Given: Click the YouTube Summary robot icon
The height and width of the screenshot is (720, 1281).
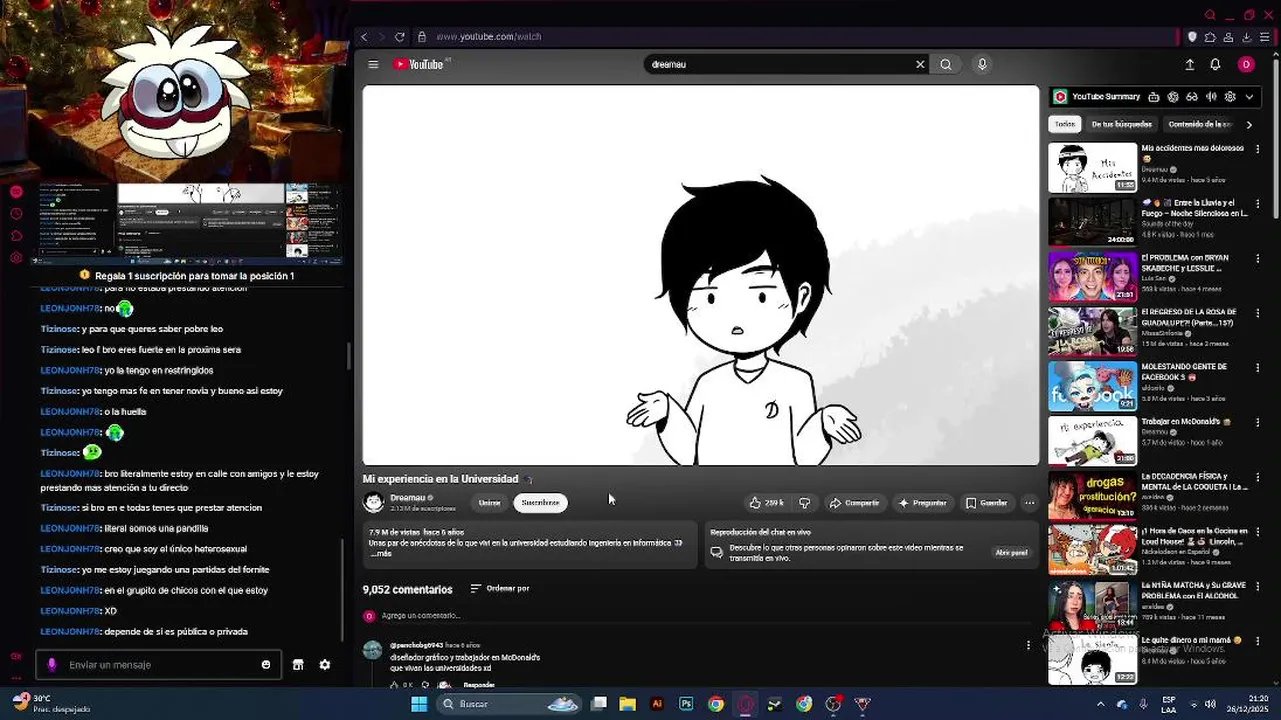Looking at the screenshot, I should (x=1154, y=97).
